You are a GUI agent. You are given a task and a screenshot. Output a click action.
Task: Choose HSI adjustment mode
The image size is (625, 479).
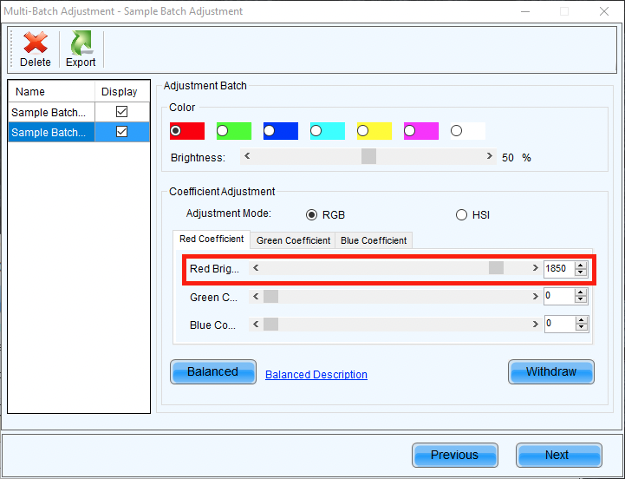pos(461,214)
